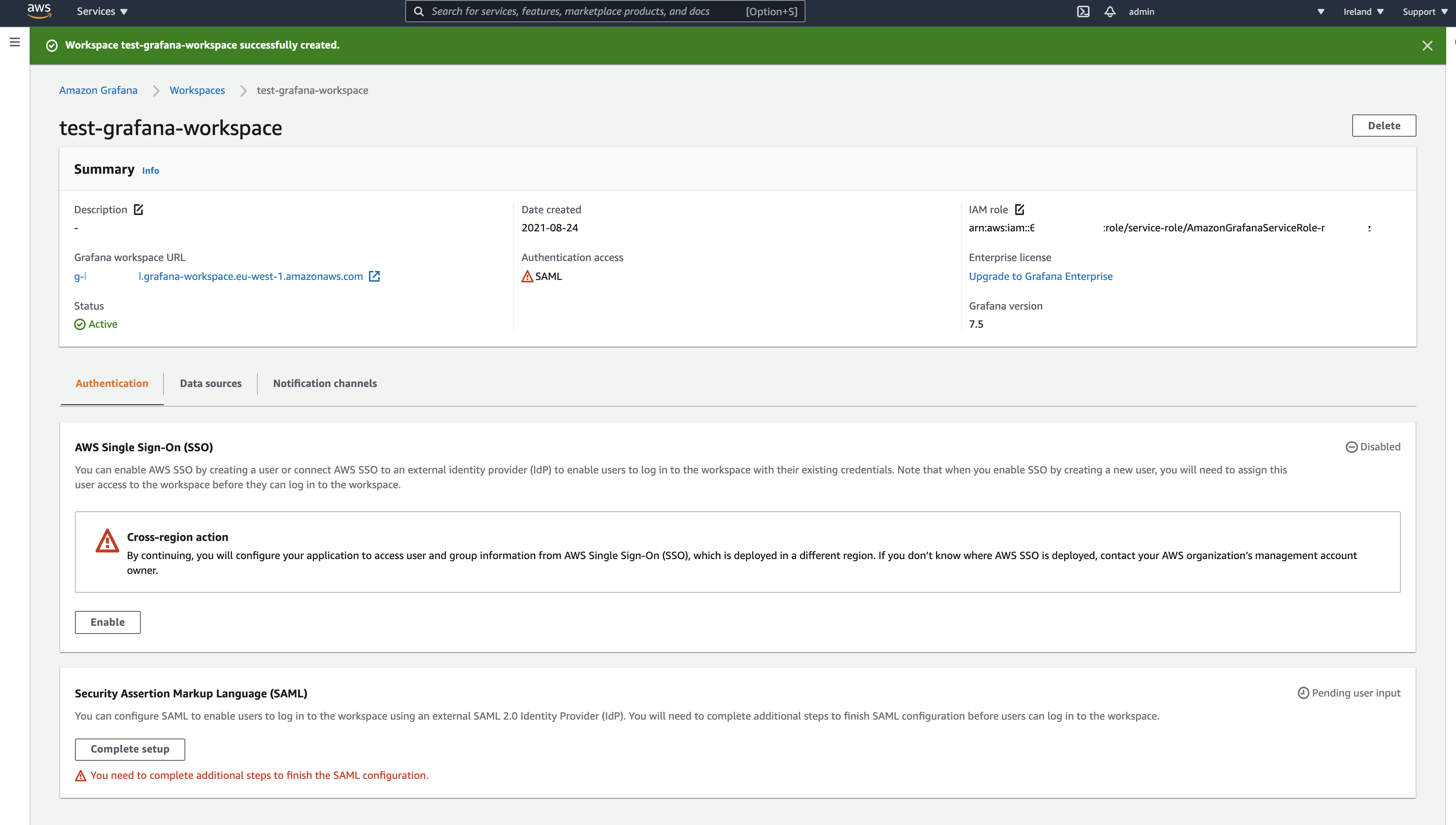
Task: Open Upgrade to Grafana Enterprise link
Action: [x=1041, y=276]
